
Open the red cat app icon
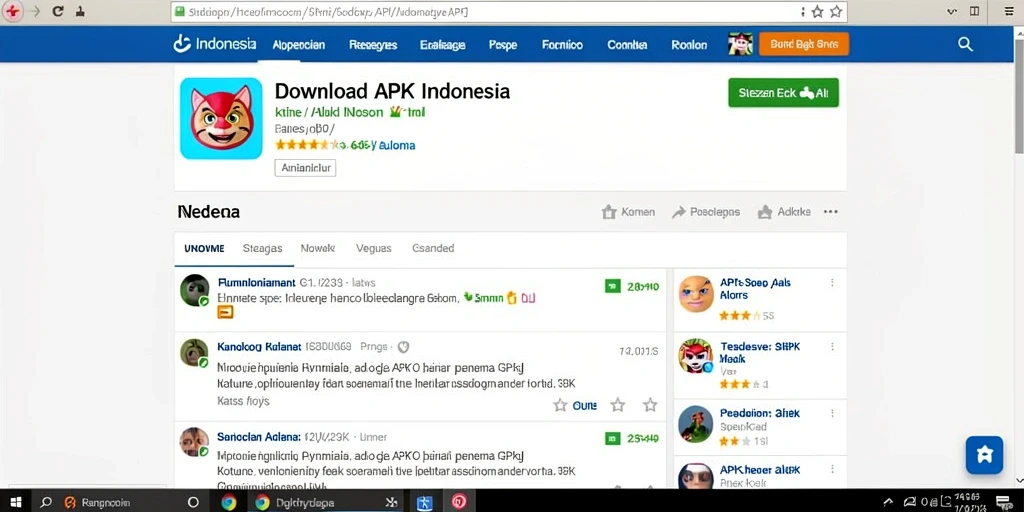point(221,118)
